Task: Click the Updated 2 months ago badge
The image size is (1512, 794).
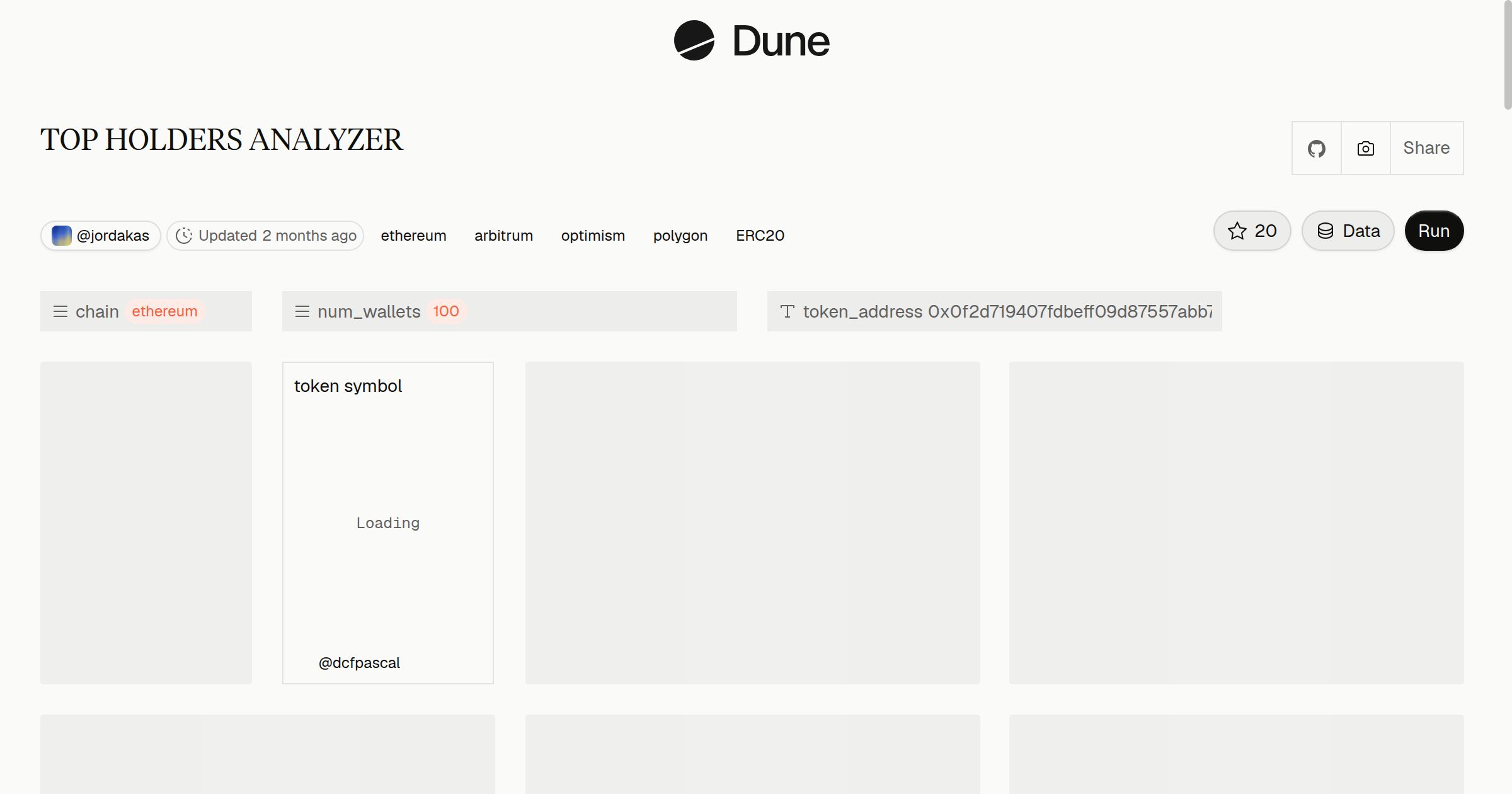Action: (265, 236)
